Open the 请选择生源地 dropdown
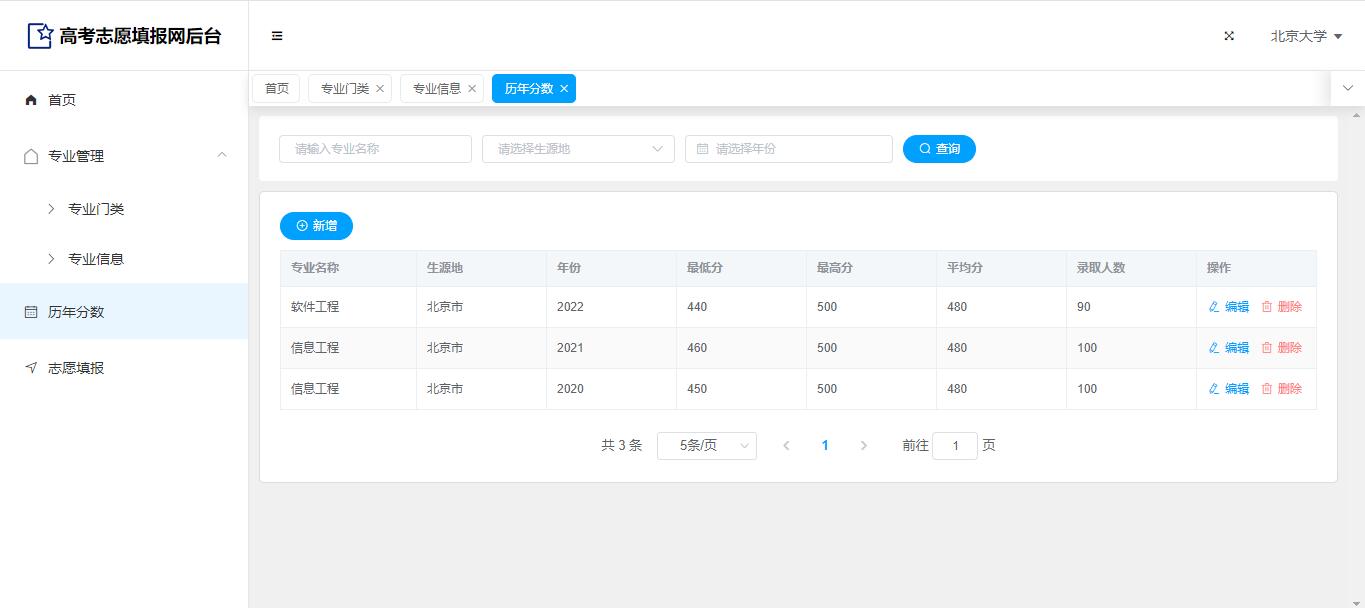This screenshot has height=608, width=1365. point(577,149)
